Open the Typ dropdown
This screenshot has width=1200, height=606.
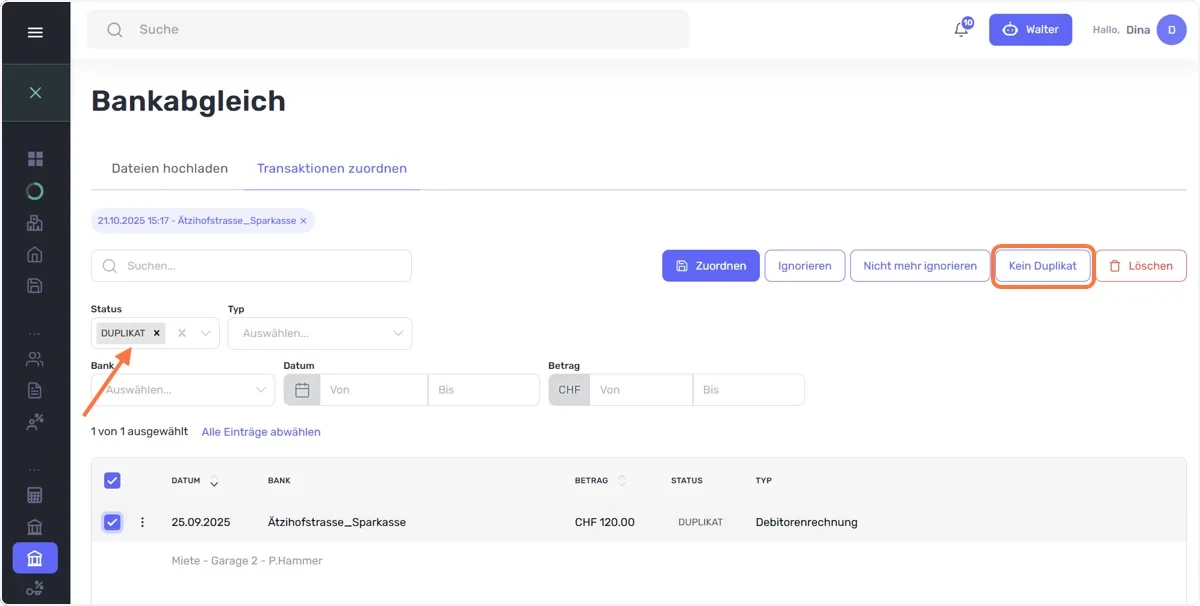pyautogui.click(x=320, y=333)
